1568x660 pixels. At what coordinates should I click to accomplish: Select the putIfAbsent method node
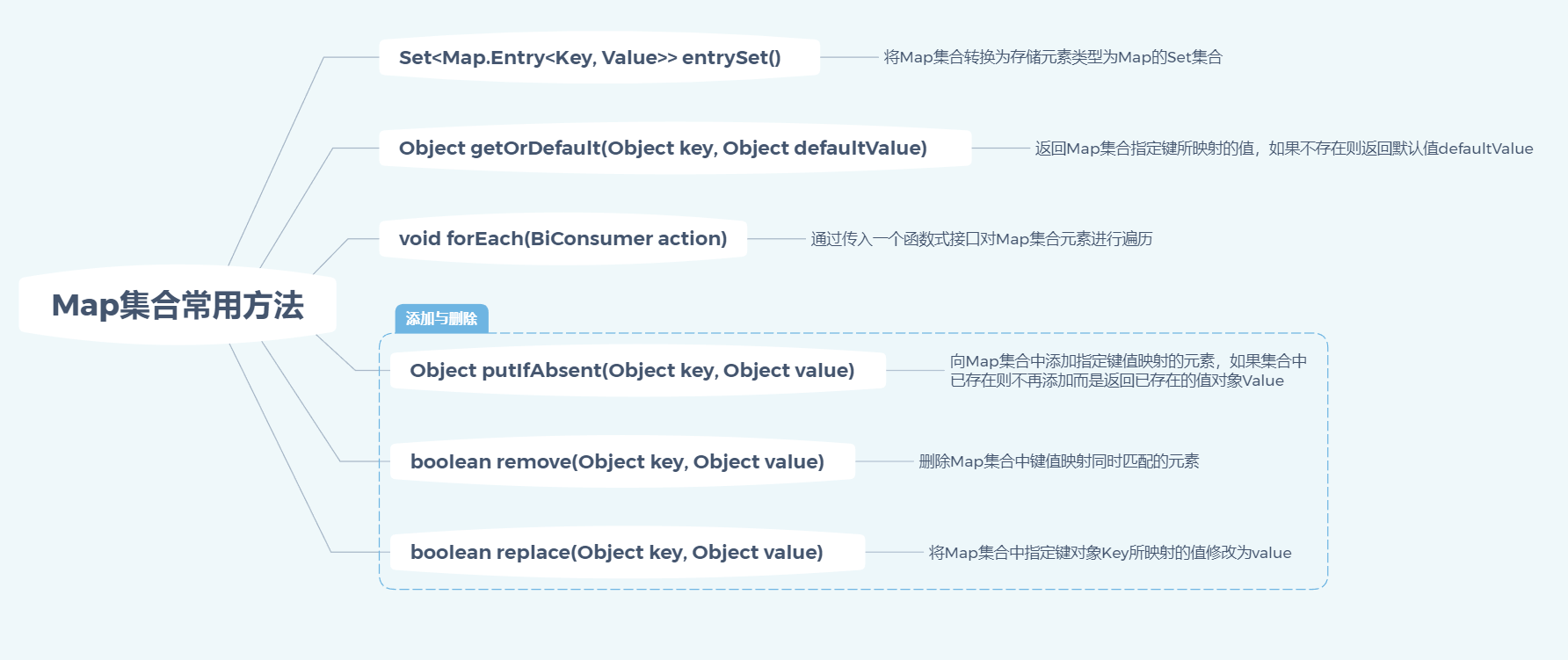point(637,370)
